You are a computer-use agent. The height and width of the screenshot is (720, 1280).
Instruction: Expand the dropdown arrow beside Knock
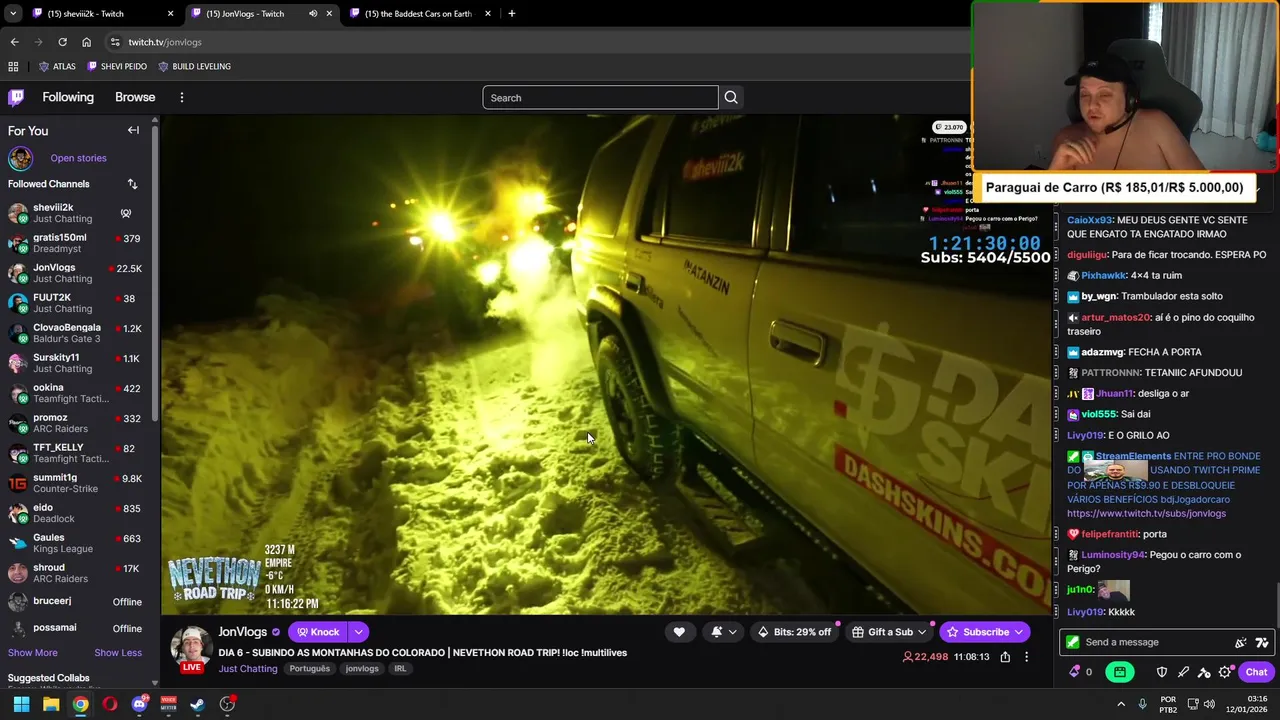[358, 632]
